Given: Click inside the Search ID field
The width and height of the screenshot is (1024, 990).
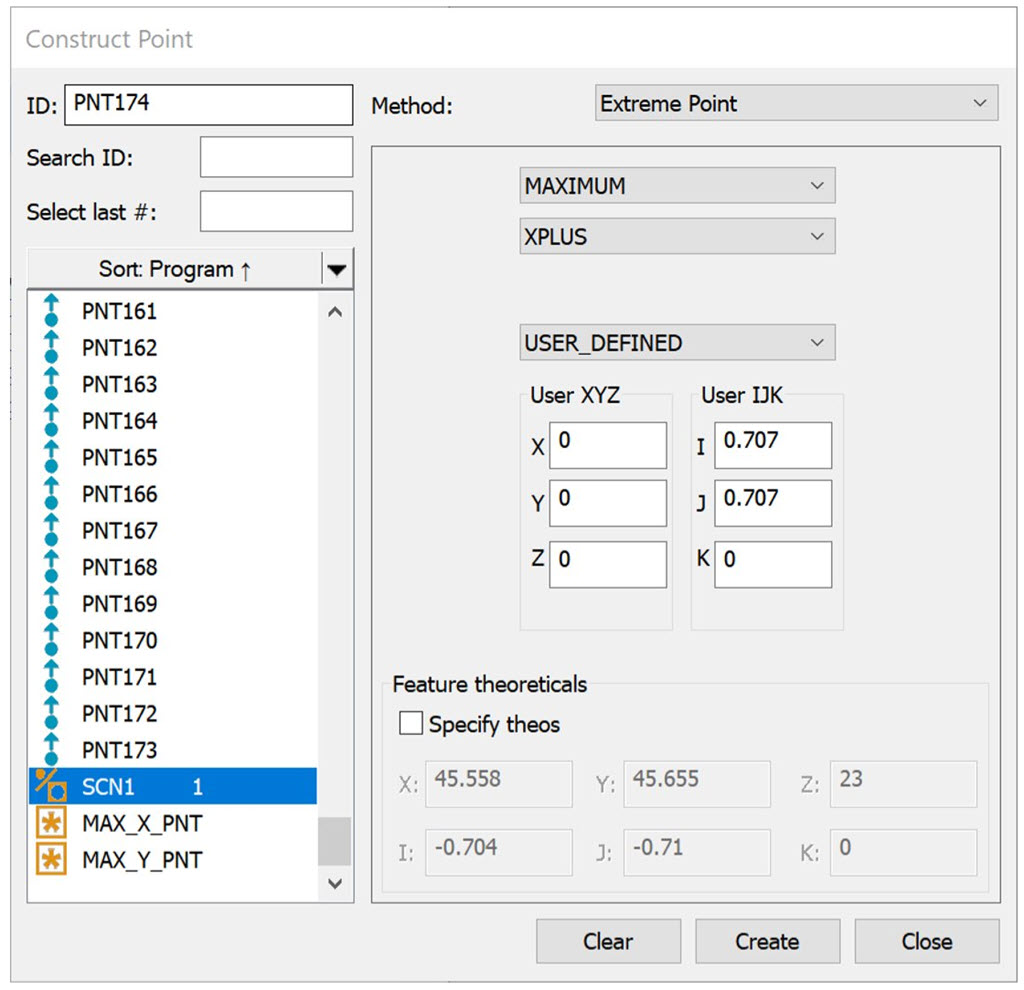Looking at the screenshot, I should [276, 157].
